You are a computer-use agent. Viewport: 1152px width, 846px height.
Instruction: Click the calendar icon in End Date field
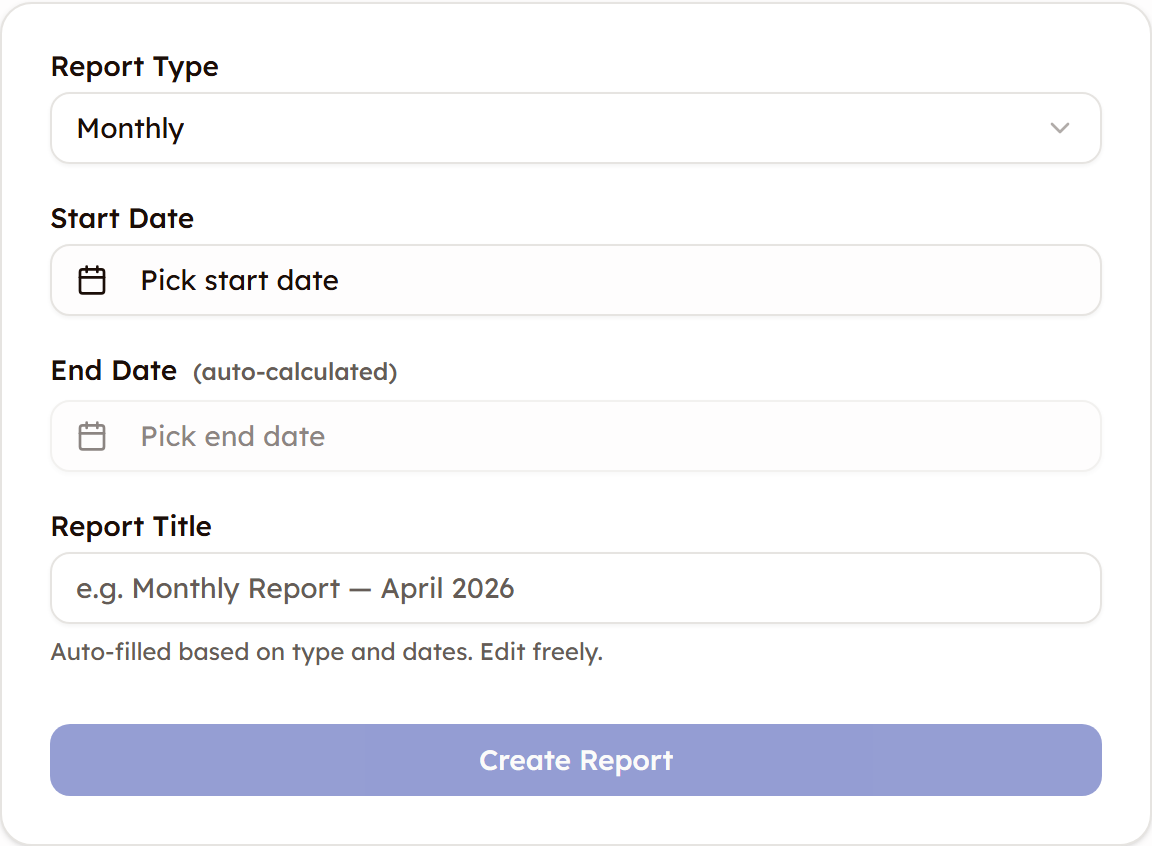coord(92,435)
